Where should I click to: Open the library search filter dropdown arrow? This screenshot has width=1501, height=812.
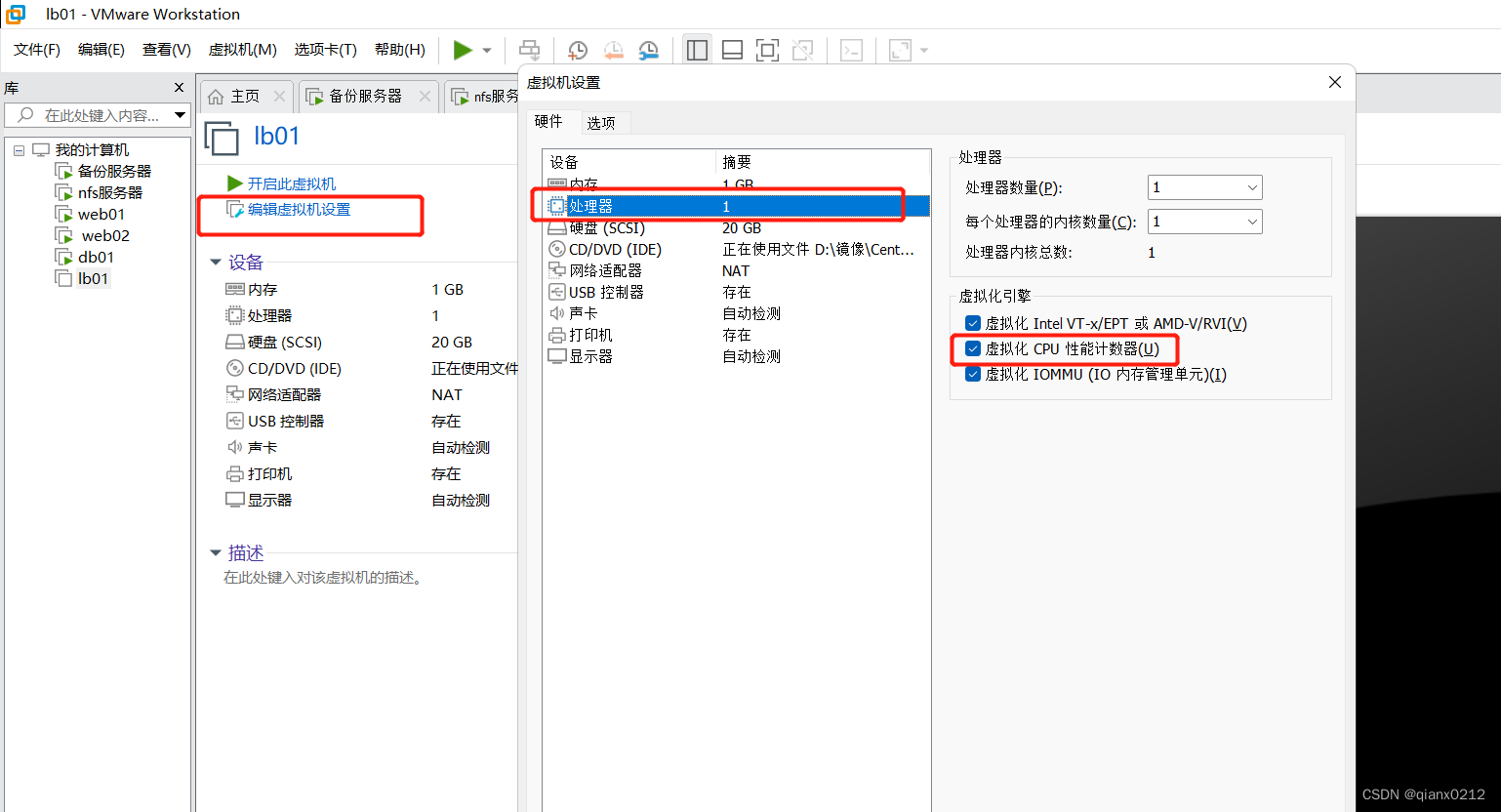[180, 115]
